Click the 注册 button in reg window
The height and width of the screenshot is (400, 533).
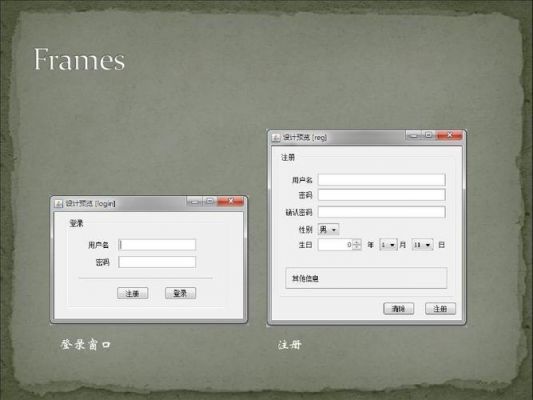441,309
